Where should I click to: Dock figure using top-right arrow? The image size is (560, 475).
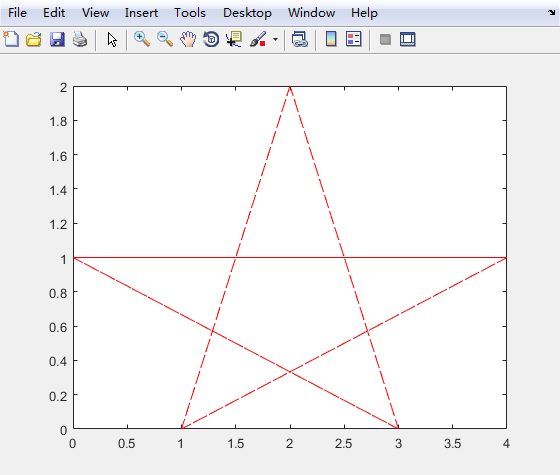(x=552, y=13)
